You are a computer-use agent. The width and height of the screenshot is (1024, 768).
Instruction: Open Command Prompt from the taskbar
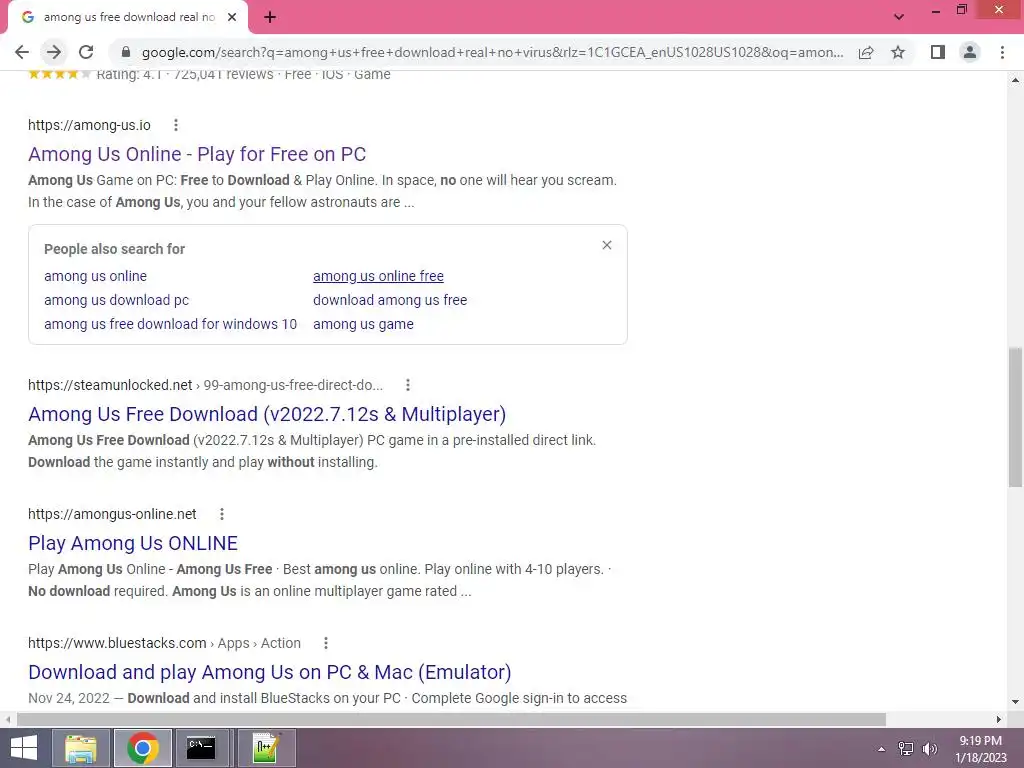[201, 748]
